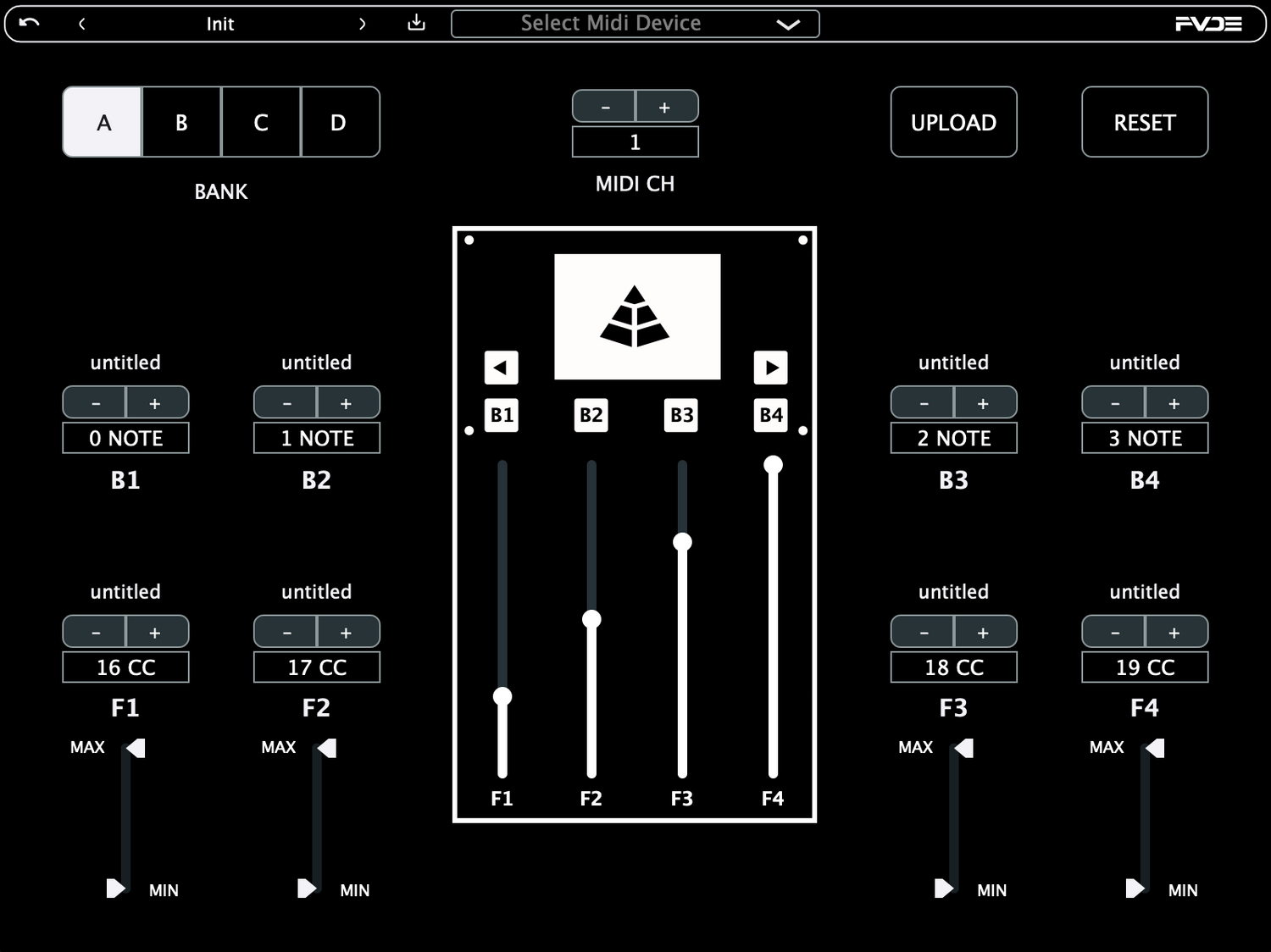This screenshot has height=952, width=1271.
Task: Click B3 button on the device
Action: [x=681, y=415]
